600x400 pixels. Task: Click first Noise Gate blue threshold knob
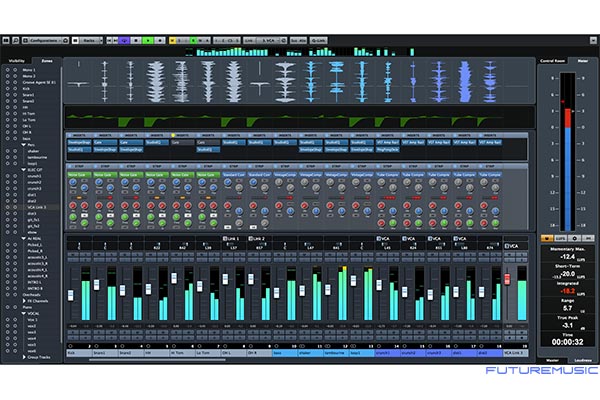pyautogui.click(x=73, y=183)
